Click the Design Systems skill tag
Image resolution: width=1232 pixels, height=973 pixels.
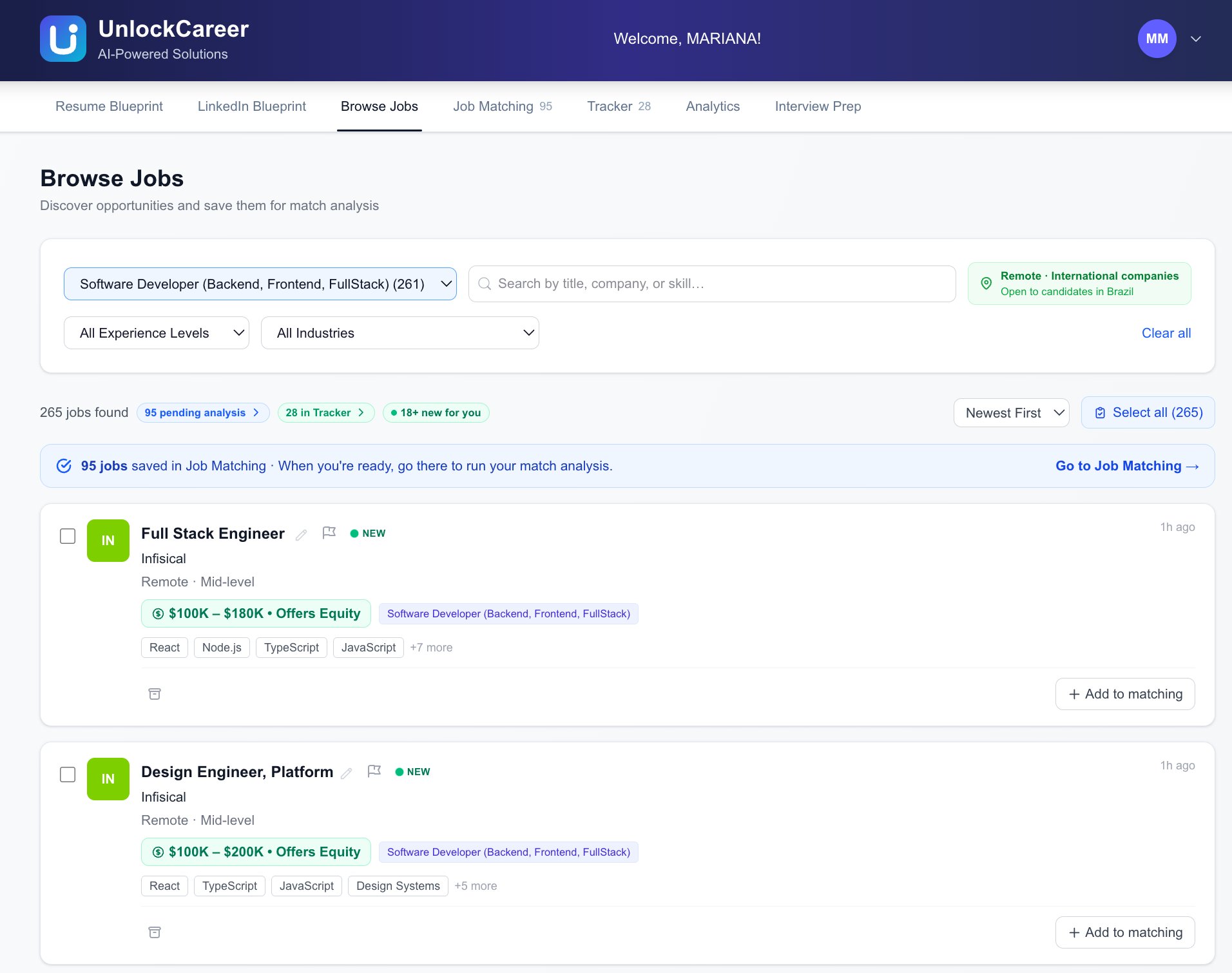tap(398, 886)
